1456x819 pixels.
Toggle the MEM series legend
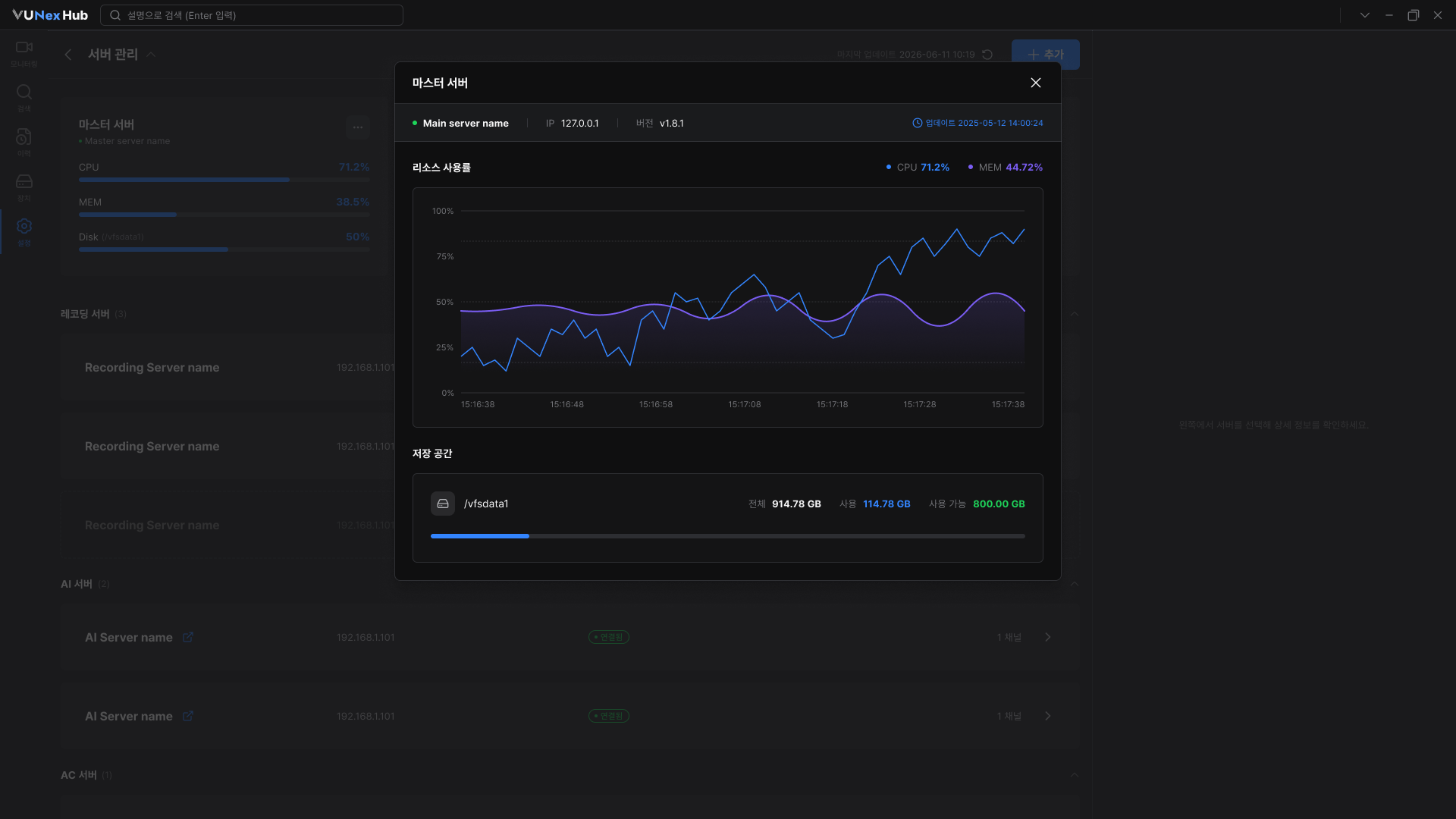[x=1006, y=168]
